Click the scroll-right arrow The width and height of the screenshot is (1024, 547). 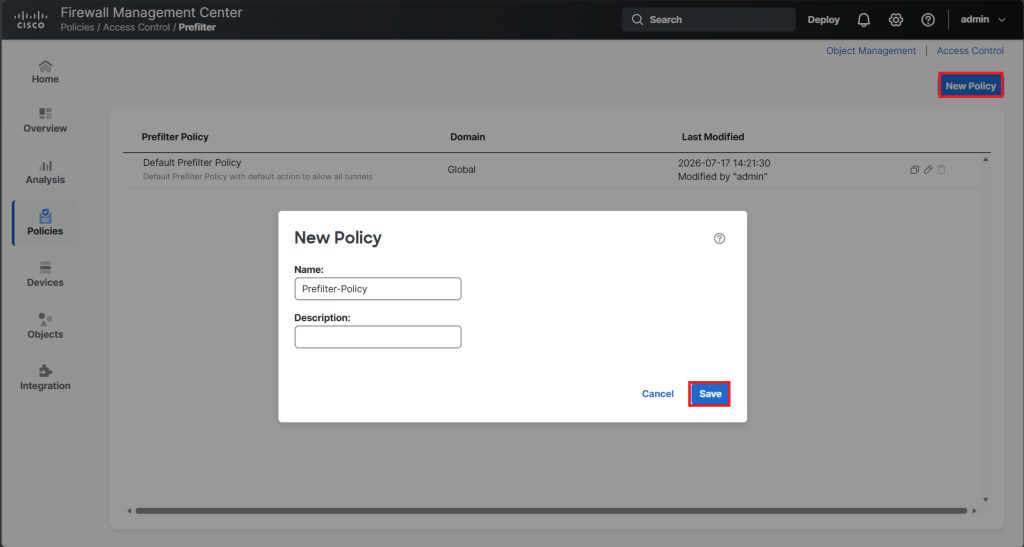pyautogui.click(x=974, y=510)
